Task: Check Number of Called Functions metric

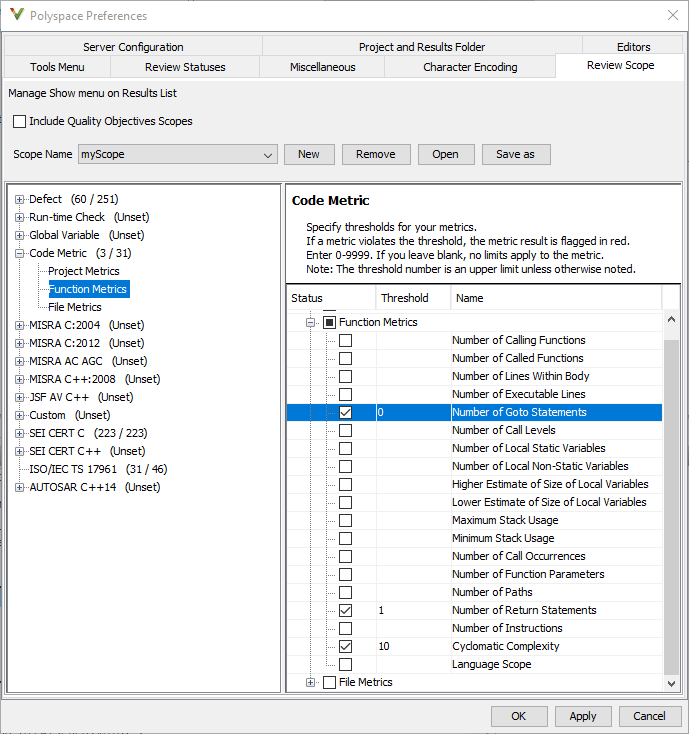Action: pyautogui.click(x=345, y=359)
